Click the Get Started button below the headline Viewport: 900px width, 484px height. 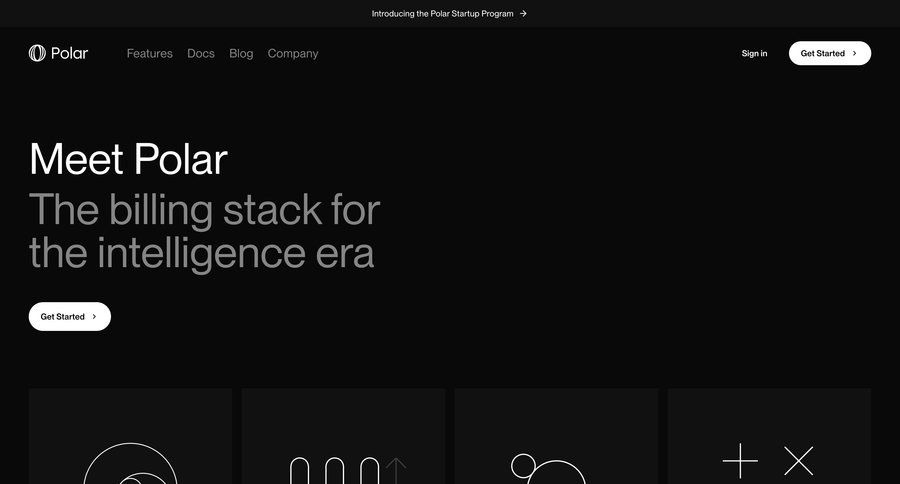point(69,316)
